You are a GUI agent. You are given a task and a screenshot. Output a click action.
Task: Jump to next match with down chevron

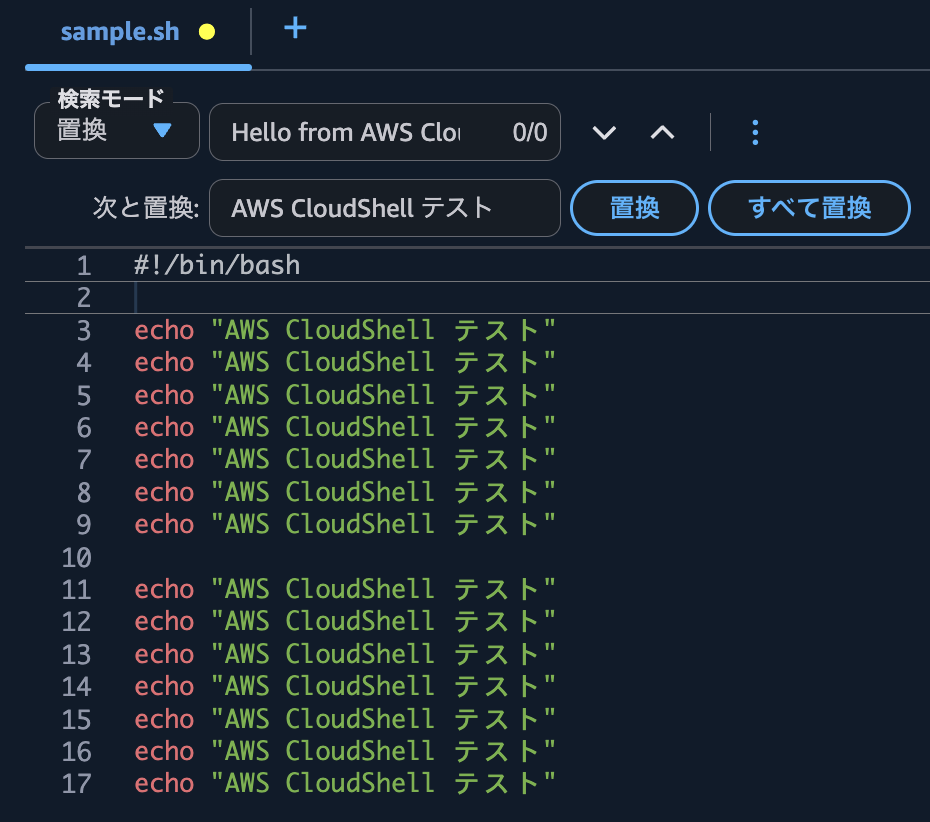[x=604, y=132]
